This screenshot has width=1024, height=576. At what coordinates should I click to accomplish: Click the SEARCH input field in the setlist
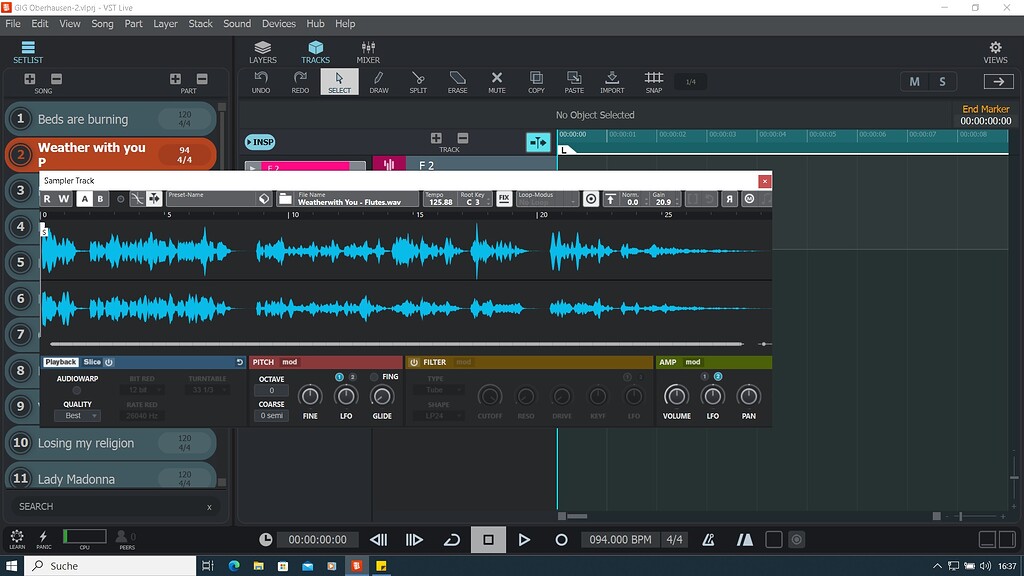click(110, 507)
